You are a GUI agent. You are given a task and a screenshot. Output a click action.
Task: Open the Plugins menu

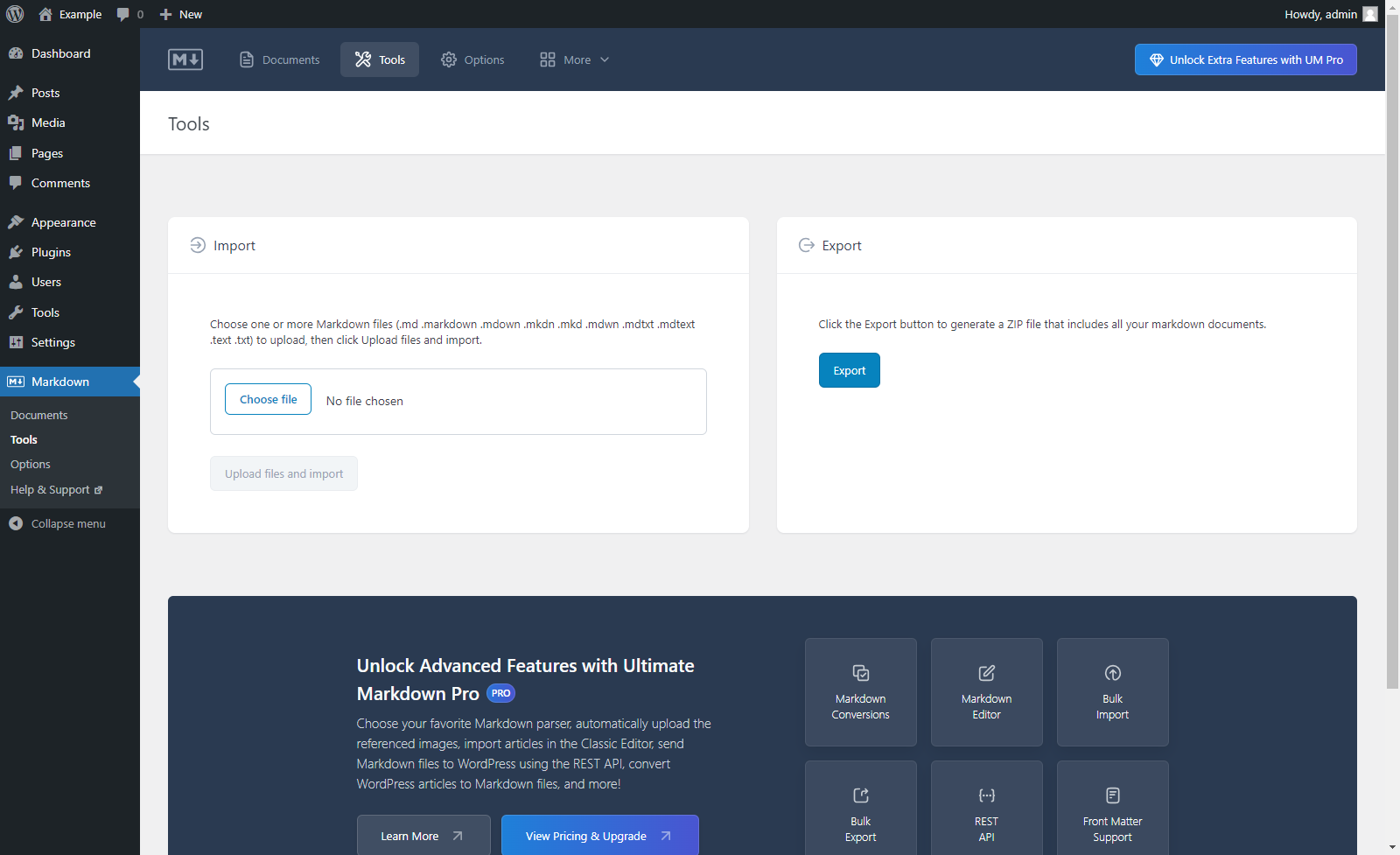click(70, 252)
